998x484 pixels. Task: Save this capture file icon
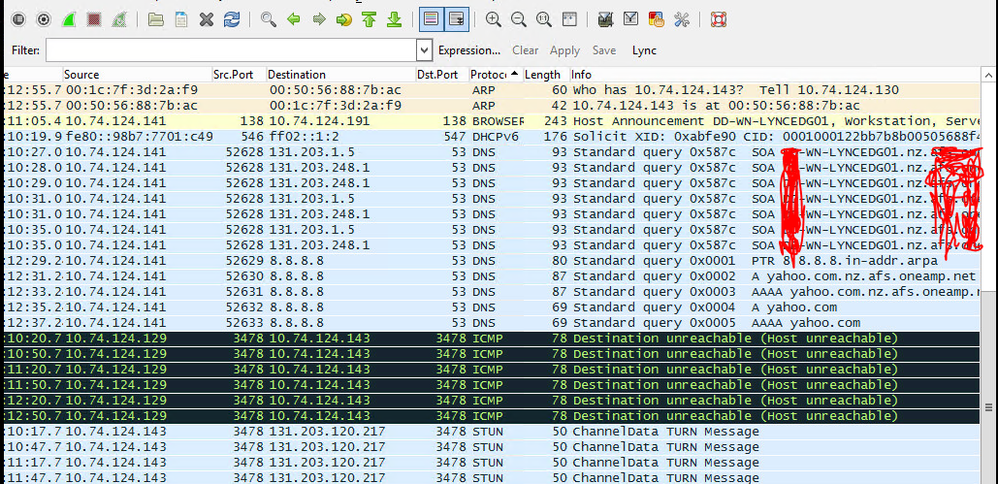[x=181, y=20]
